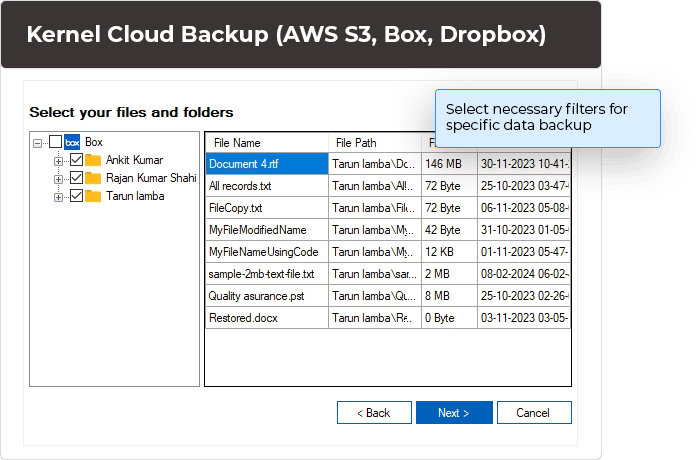Click the Box logo icon in tree
The width and height of the screenshot is (700, 460).
pos(72,142)
